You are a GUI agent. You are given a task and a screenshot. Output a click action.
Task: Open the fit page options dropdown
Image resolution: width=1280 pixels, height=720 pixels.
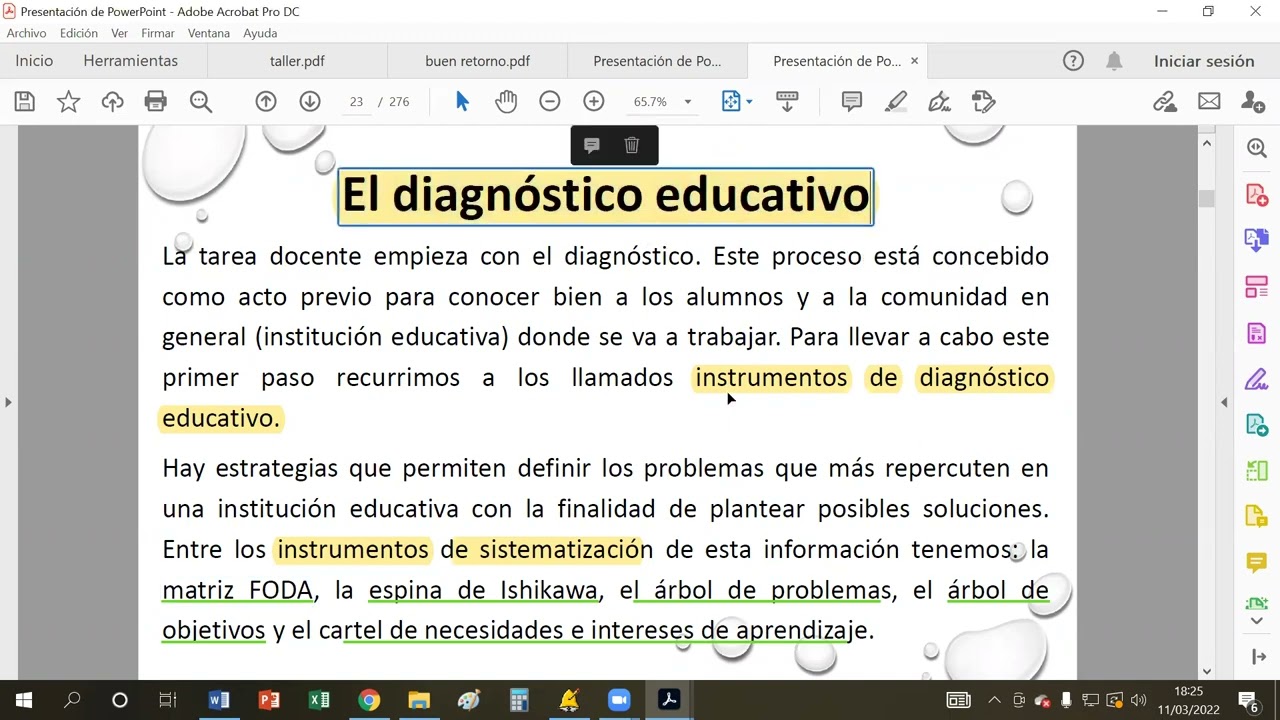pos(749,102)
